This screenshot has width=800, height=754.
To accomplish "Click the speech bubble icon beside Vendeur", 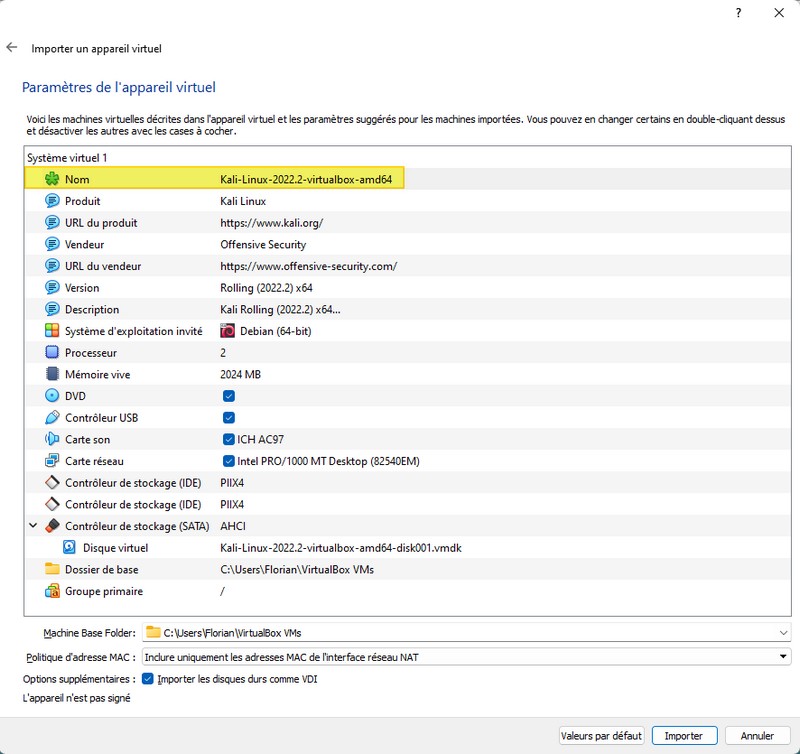I will tap(52, 244).
